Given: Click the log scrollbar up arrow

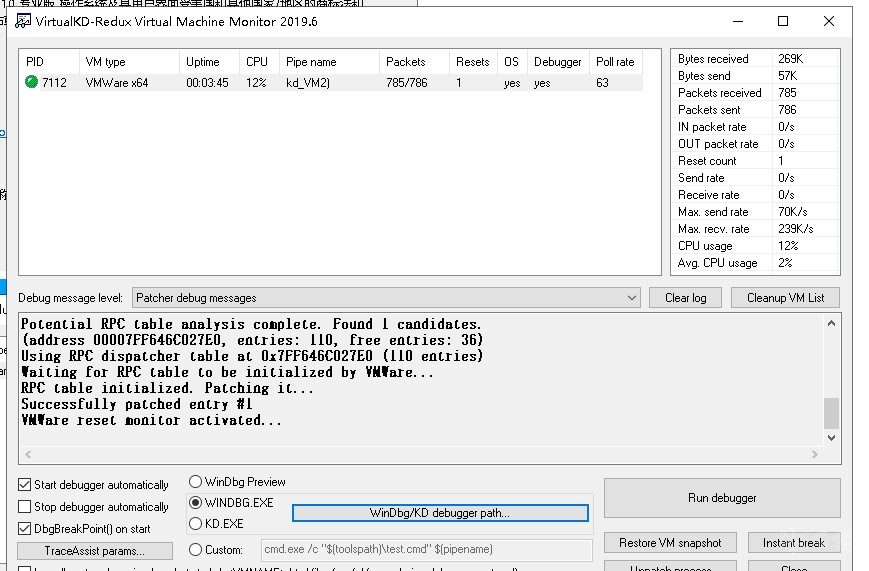Looking at the screenshot, I should (x=831, y=323).
